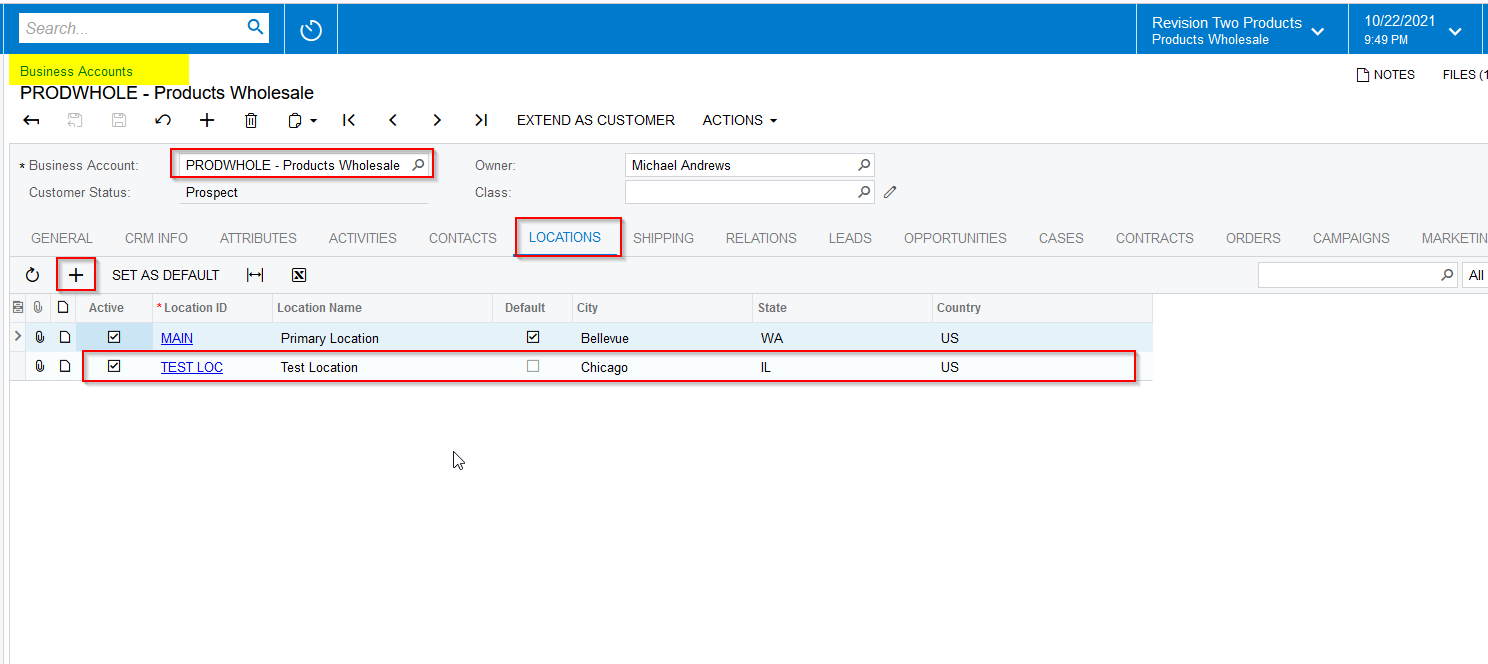This screenshot has width=1488, height=664.
Task: Expand the Revision Two Products company selector
Action: point(1318,31)
